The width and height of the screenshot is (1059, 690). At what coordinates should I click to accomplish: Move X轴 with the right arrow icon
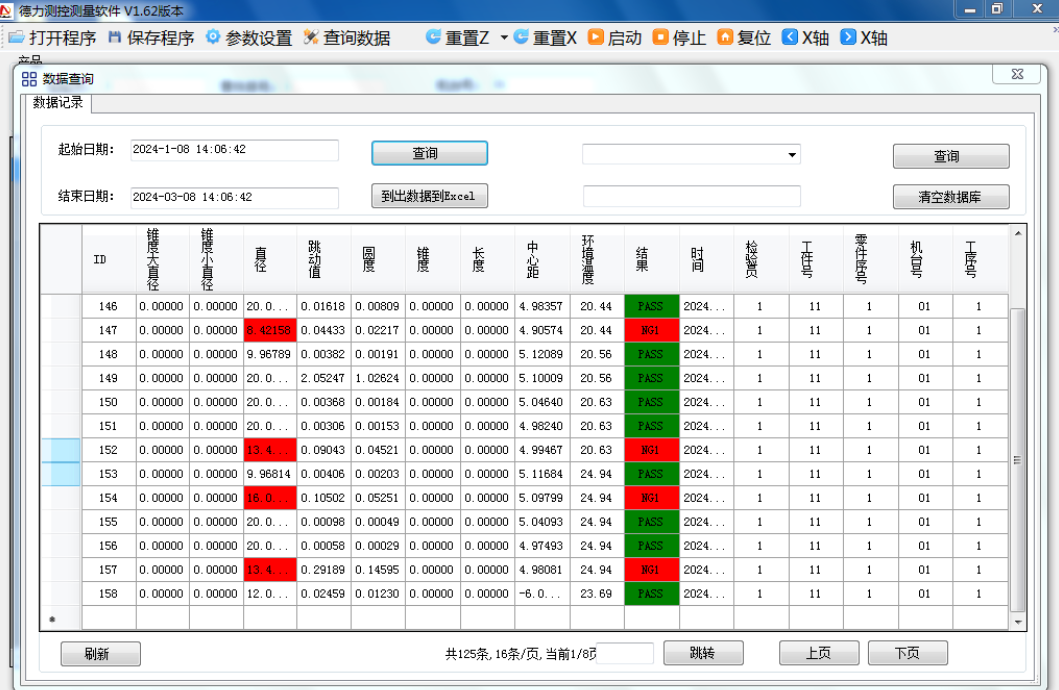(x=848, y=38)
